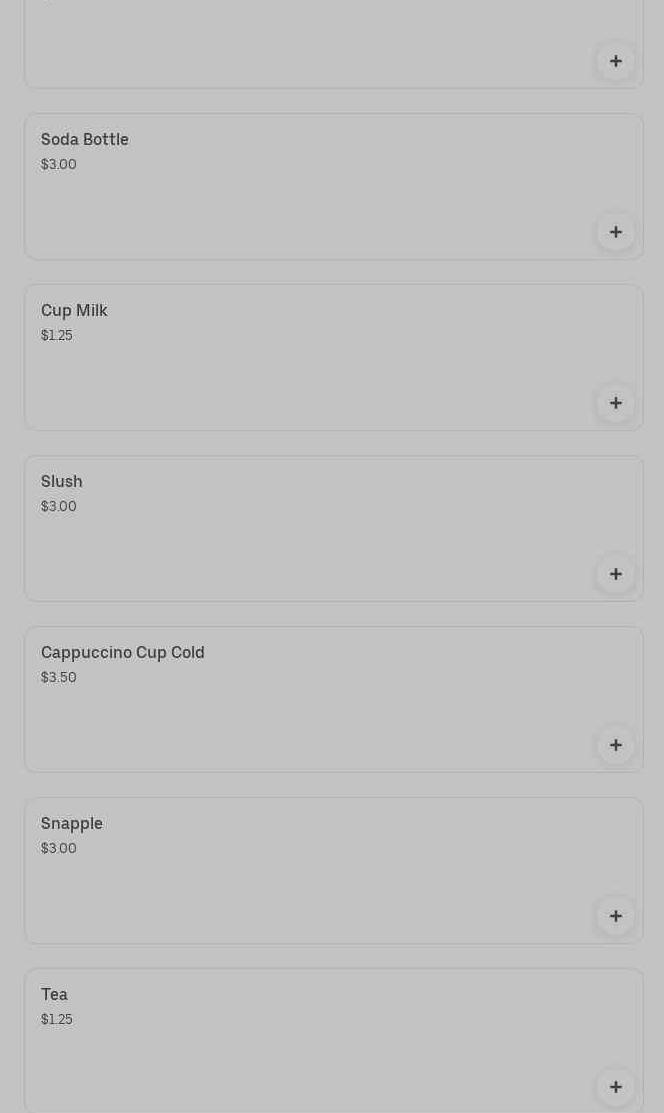Select the Snapple item title
664x1113 pixels.
click(x=72, y=824)
